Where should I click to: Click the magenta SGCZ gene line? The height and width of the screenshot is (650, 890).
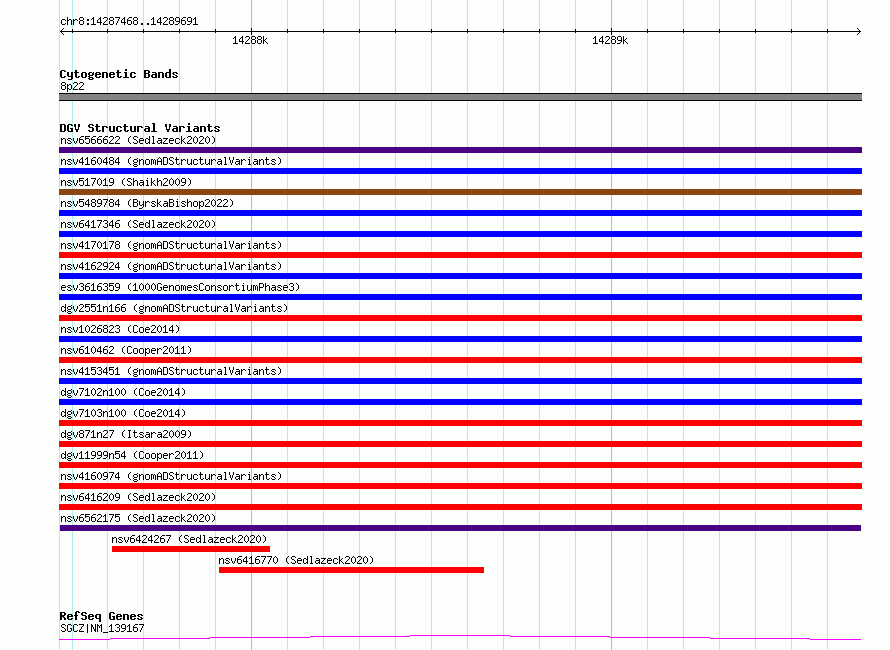(x=460, y=638)
